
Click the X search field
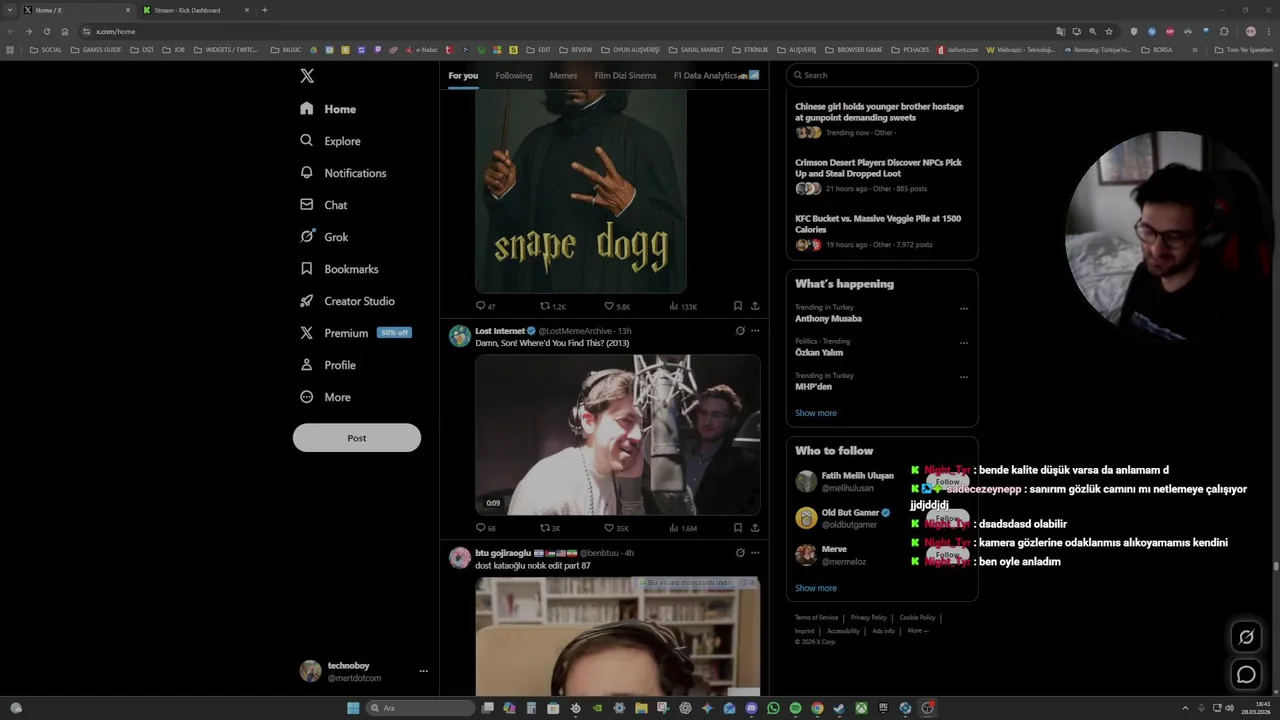882,75
